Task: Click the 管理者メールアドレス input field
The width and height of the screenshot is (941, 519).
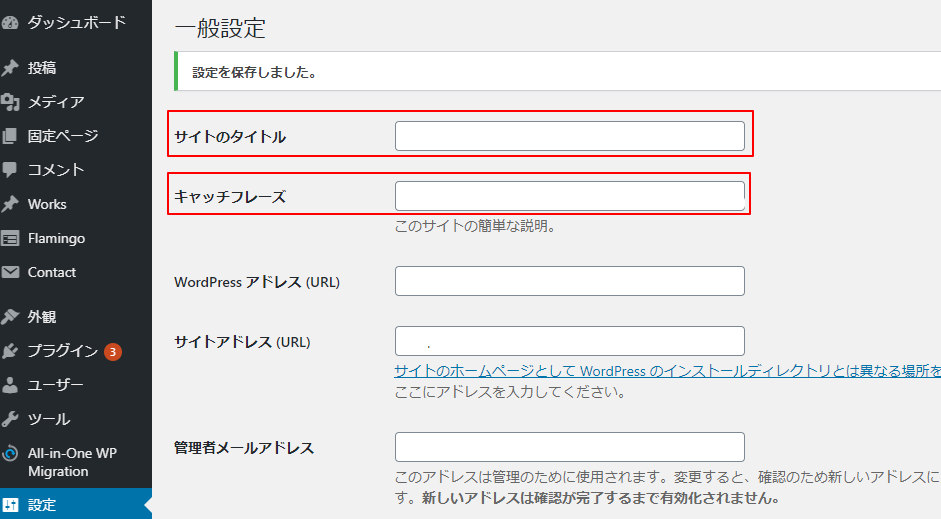Action: pyautogui.click(x=569, y=447)
